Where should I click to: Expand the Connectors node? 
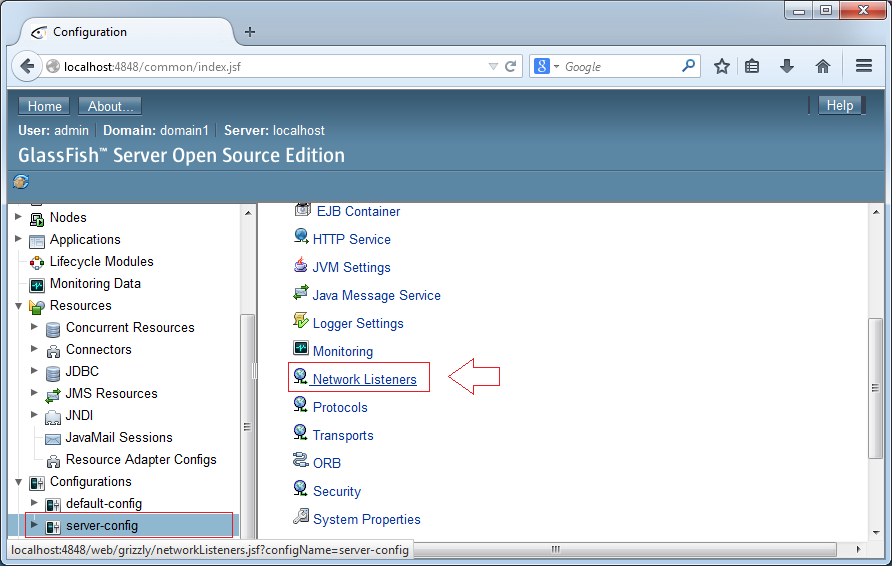click(34, 349)
